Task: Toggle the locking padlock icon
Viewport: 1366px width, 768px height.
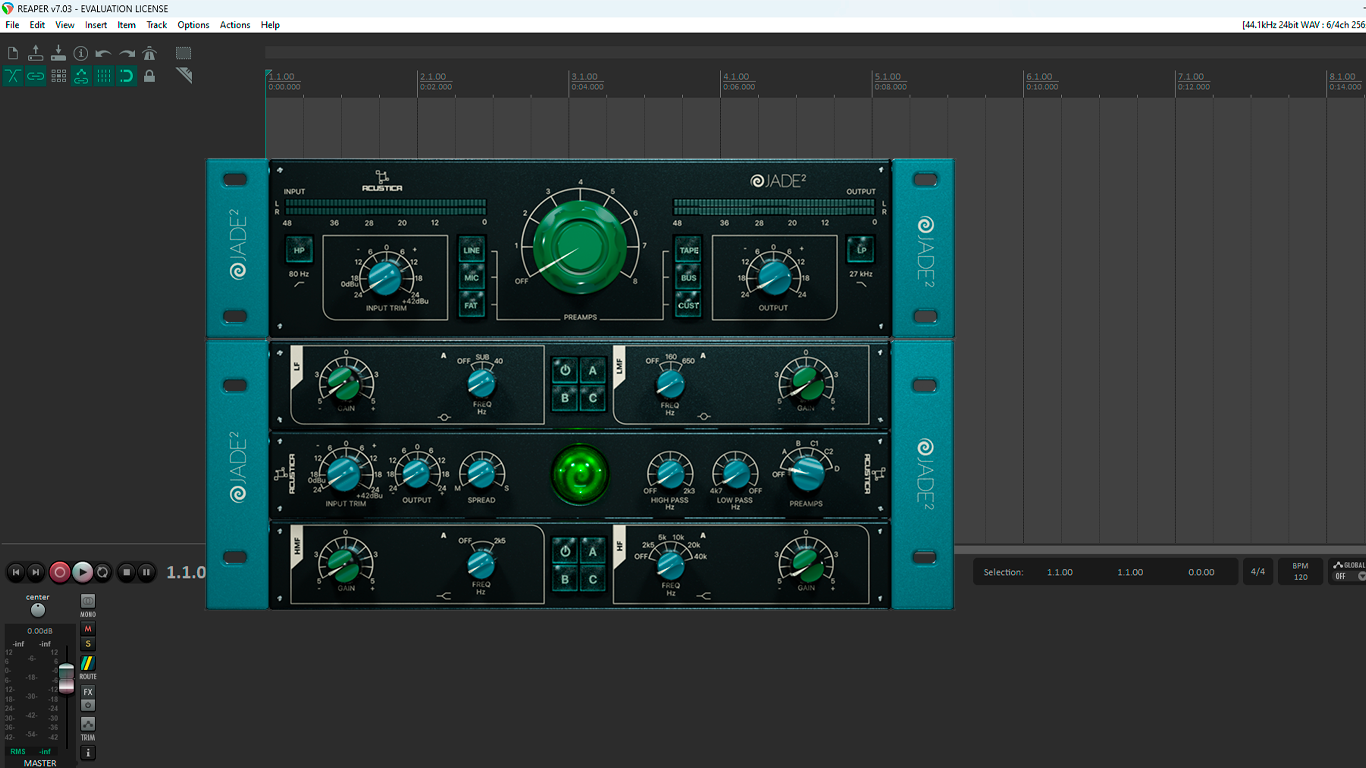Action: (150, 76)
